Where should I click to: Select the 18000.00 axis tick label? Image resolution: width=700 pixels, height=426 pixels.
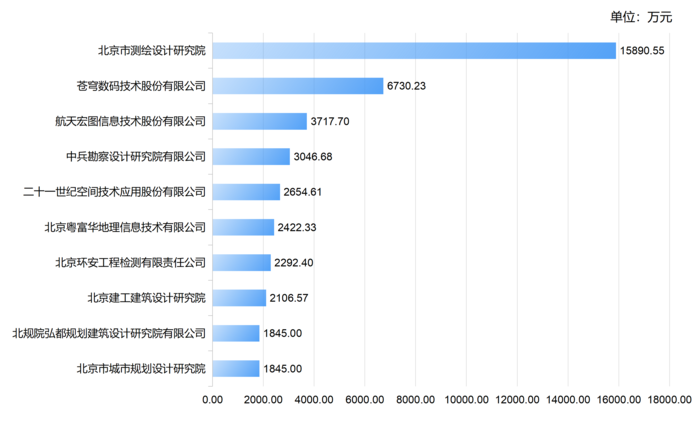click(x=670, y=400)
